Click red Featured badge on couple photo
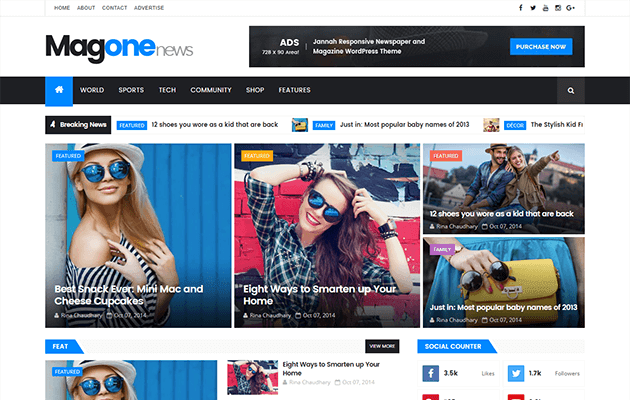This screenshot has width=630, height=400. [446, 156]
